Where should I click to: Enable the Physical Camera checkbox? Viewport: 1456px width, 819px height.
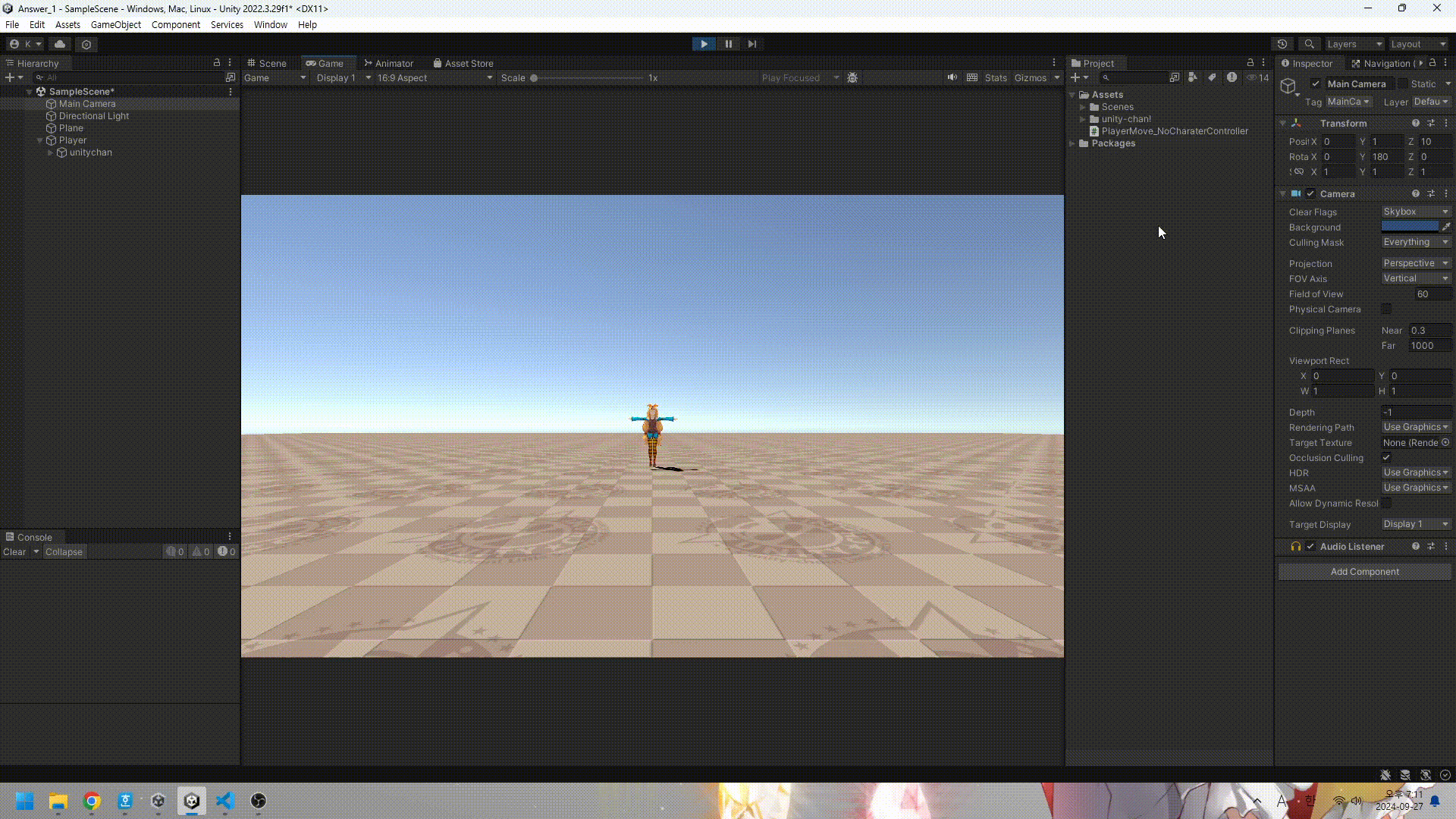pyautogui.click(x=1386, y=309)
